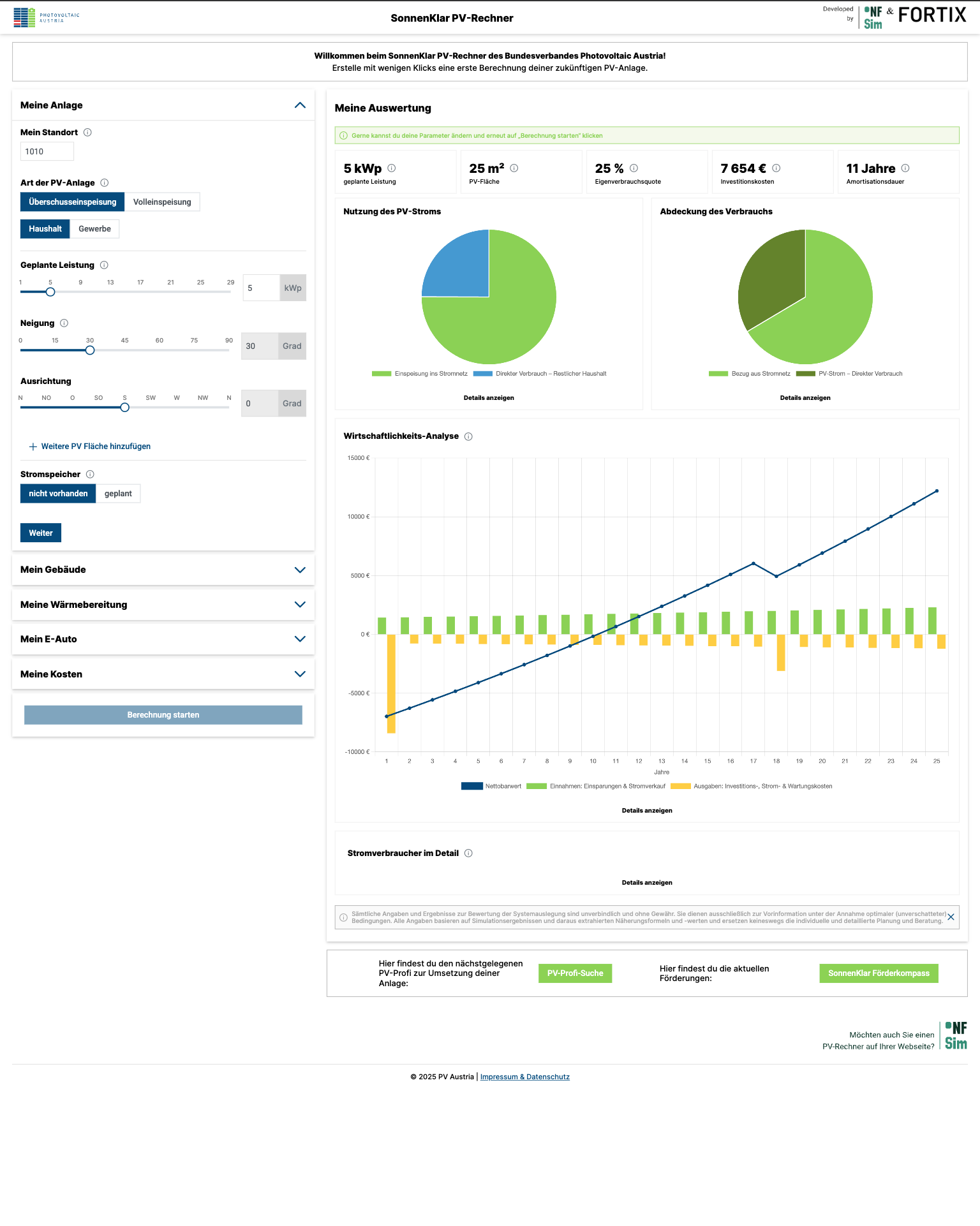Expand the Mein E-Auto section
The image size is (980, 1226).
(x=300, y=639)
